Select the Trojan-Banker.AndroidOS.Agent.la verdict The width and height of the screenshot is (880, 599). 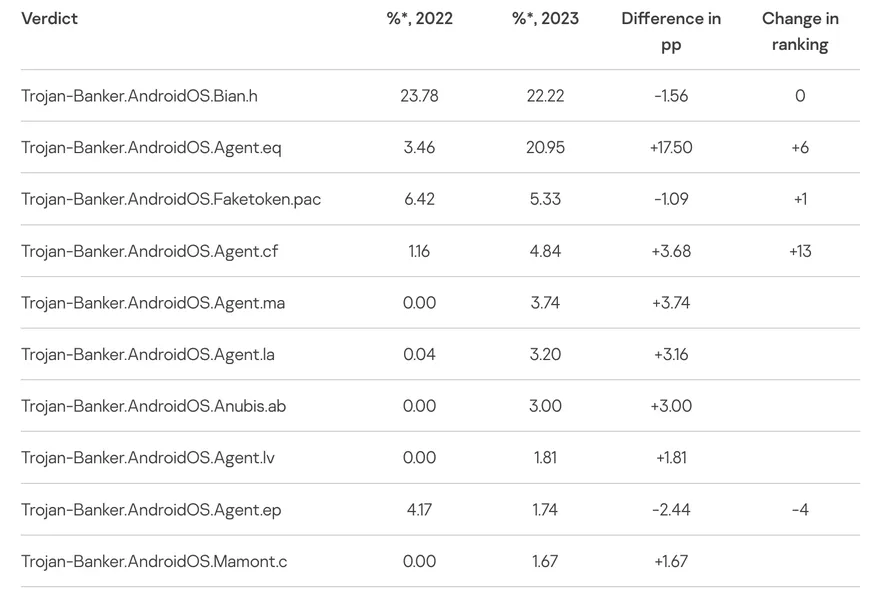click(x=148, y=354)
